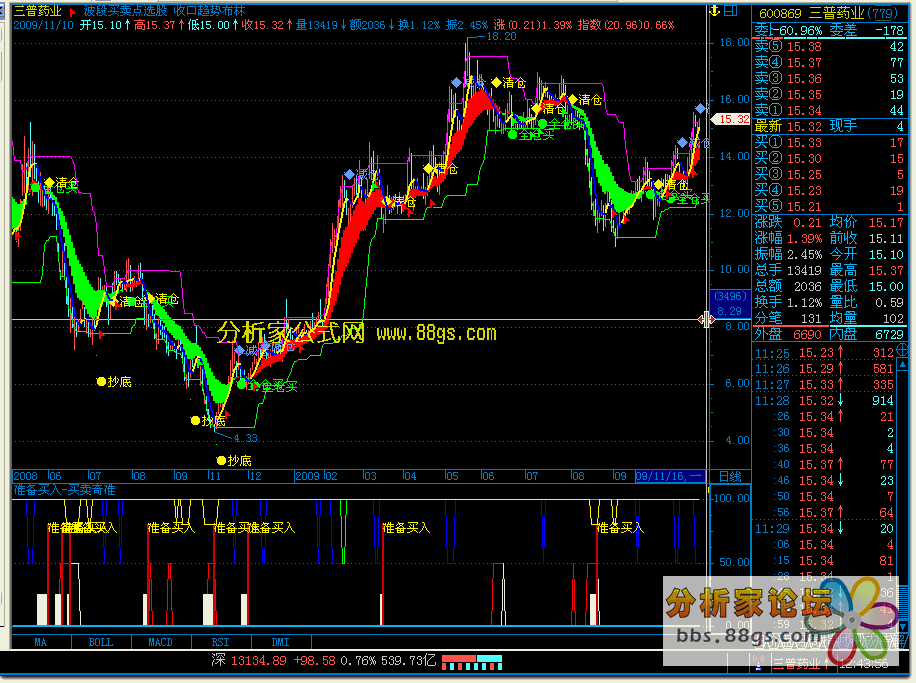This screenshot has width=916, height=683.
Task: Click the grid window-layout icon beside the anchor
Action: [731, 11]
